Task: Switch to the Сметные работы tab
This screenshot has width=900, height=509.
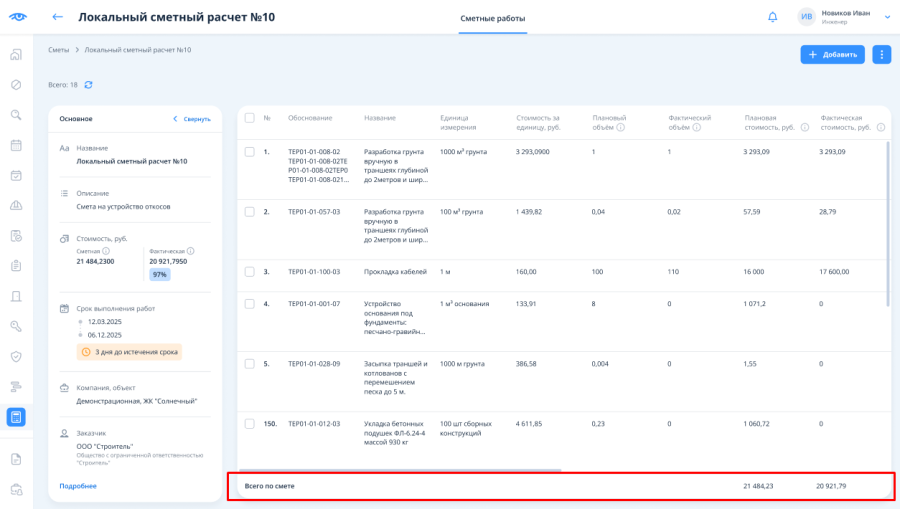Action: pos(492,18)
